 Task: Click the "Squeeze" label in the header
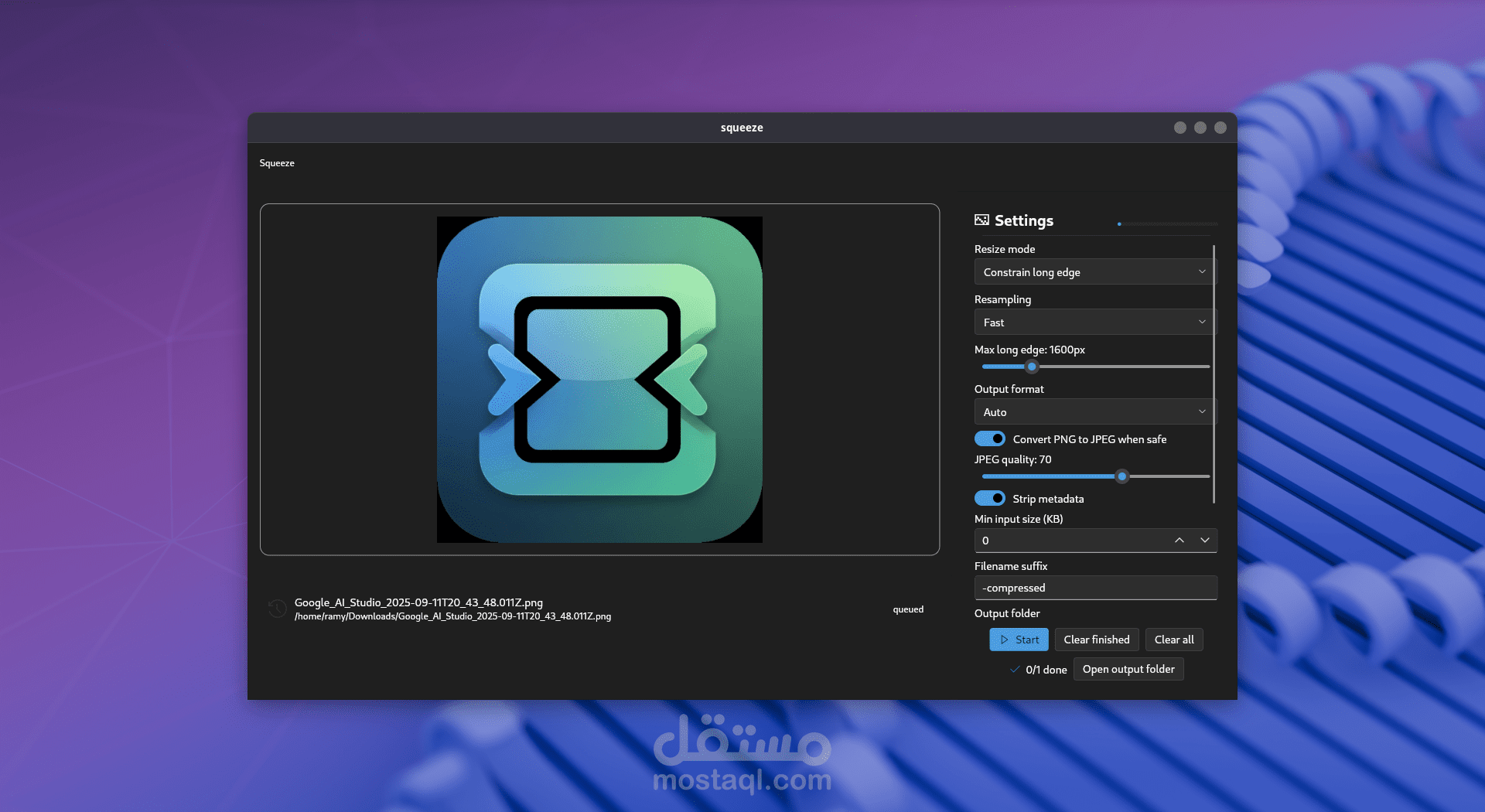(277, 163)
